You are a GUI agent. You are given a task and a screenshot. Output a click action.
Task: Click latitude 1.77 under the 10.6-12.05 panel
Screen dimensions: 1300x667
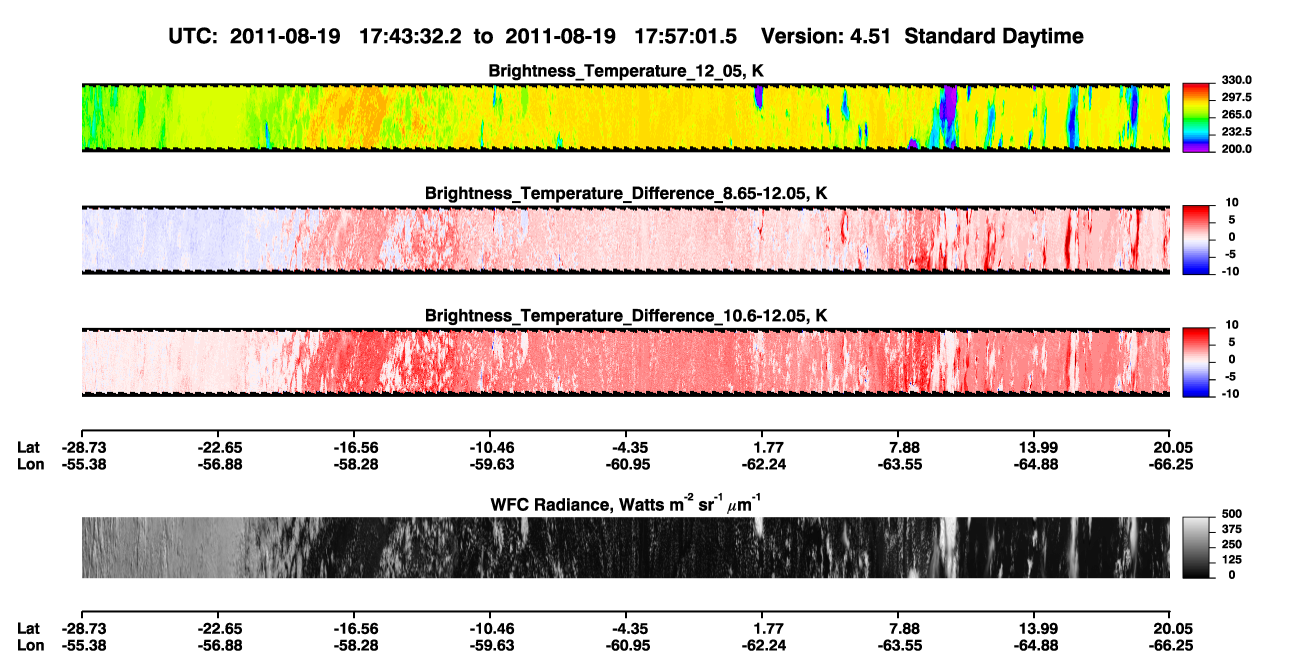pos(762,446)
